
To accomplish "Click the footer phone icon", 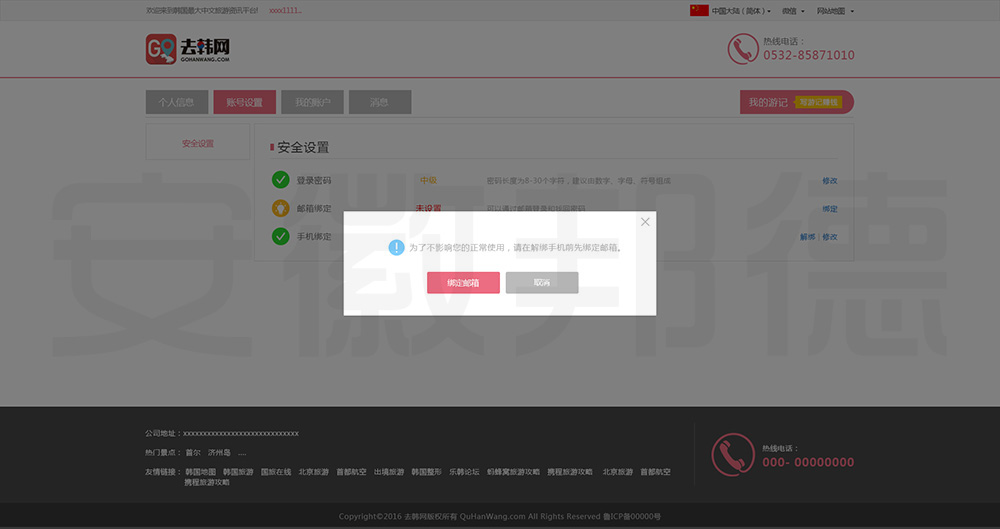I will (732, 454).
